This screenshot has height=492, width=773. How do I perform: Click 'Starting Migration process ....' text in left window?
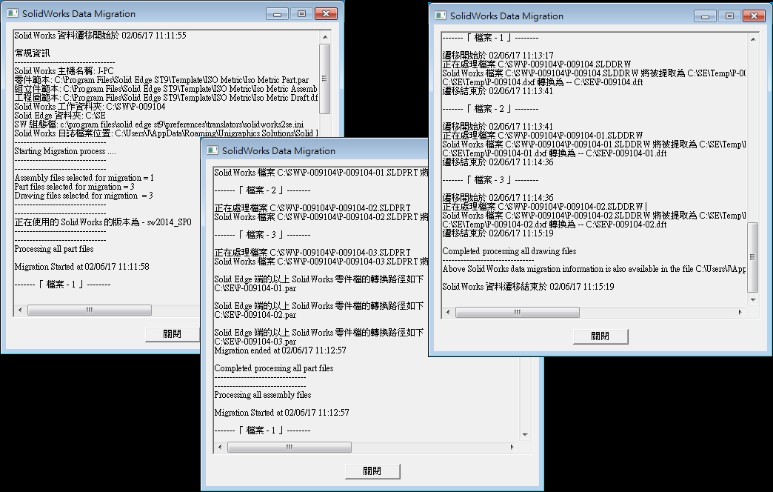(x=65, y=151)
